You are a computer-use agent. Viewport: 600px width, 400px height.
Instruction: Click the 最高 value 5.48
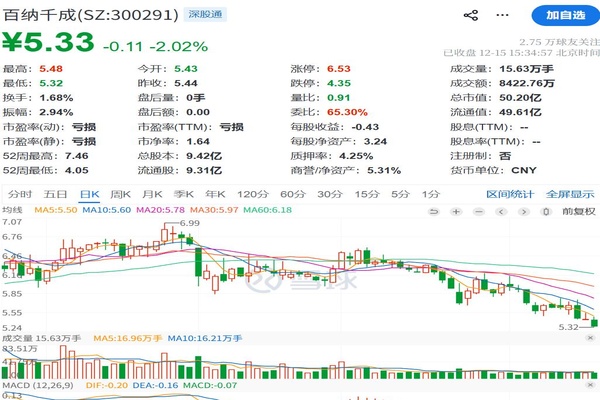pos(51,69)
